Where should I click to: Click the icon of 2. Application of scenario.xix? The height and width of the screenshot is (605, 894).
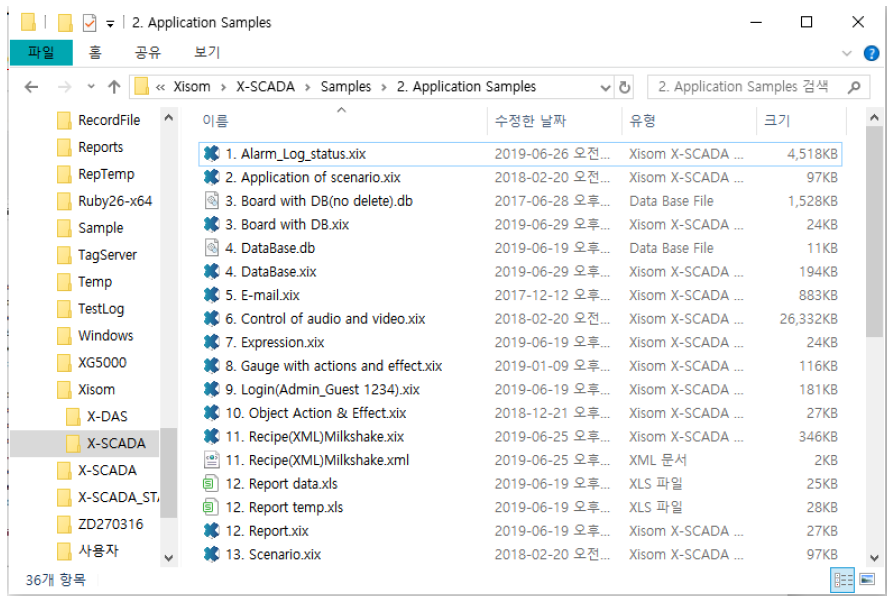tap(212, 177)
